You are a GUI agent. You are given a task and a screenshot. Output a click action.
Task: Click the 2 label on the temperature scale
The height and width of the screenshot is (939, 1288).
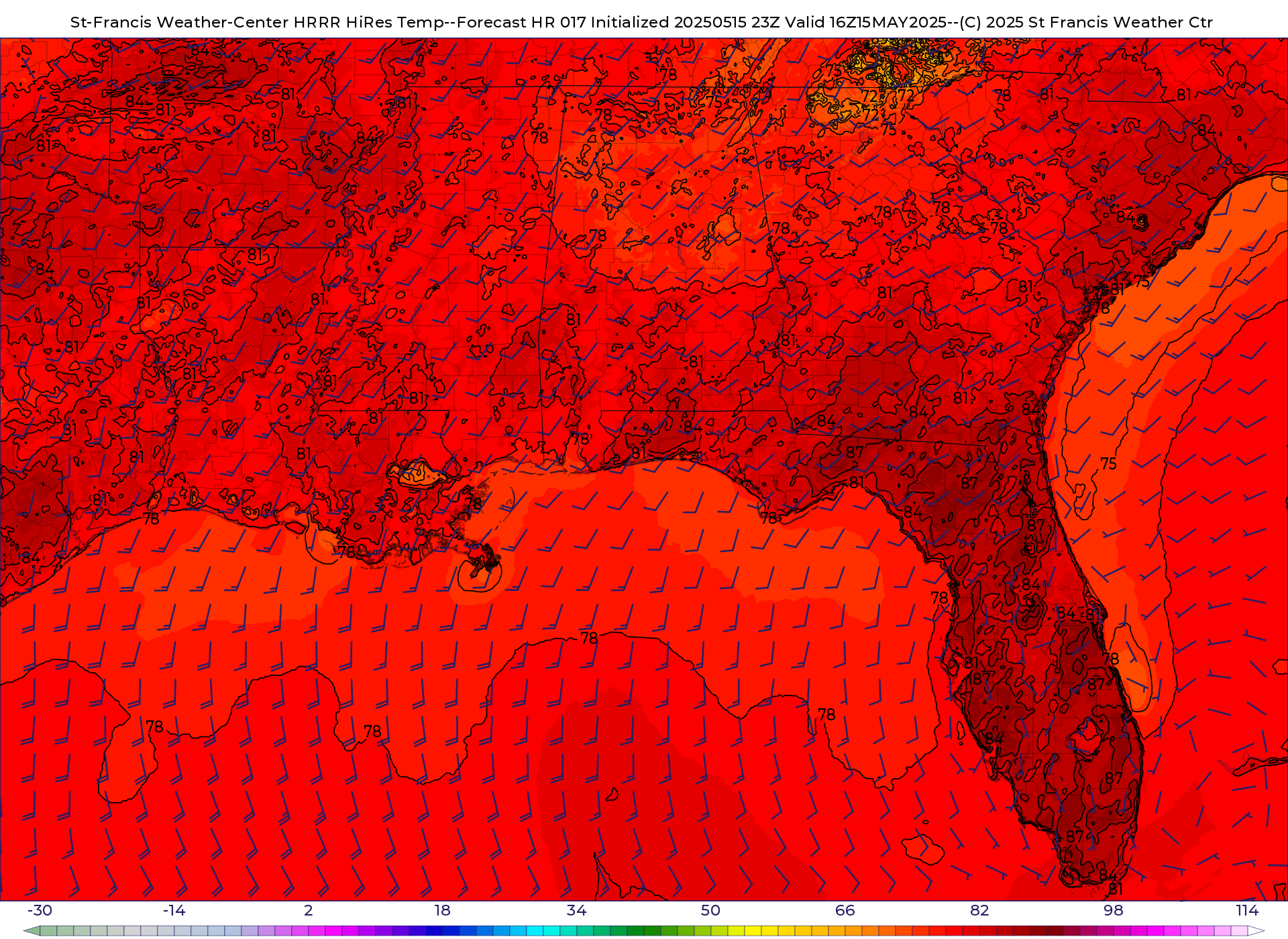[309, 910]
